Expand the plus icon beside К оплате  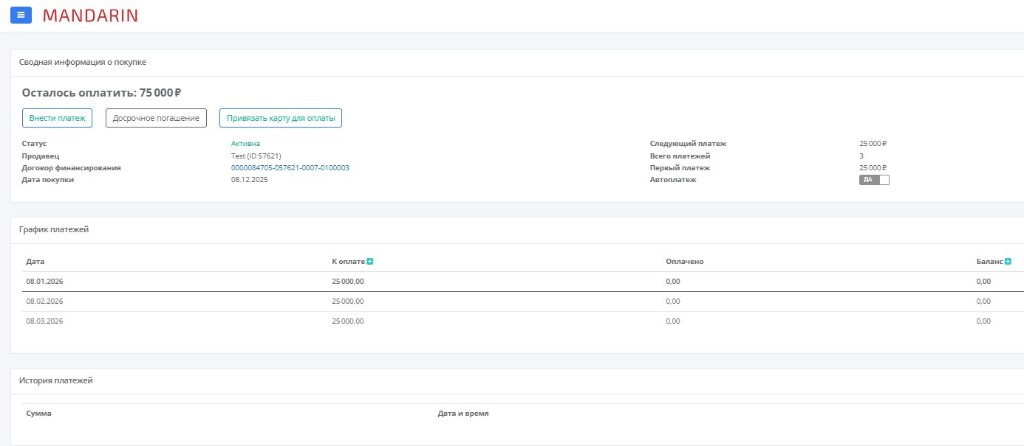370,261
